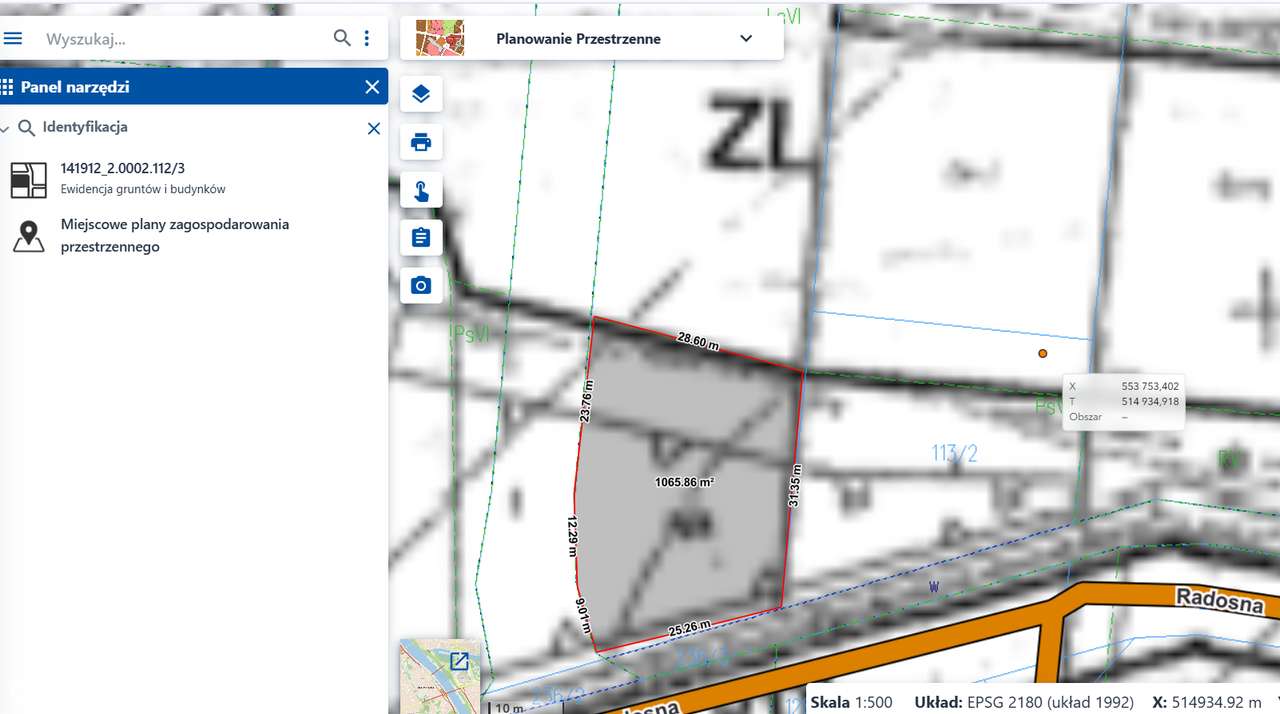The height and width of the screenshot is (714, 1280).
Task: Activate the identify pointer tool
Action: [421, 190]
